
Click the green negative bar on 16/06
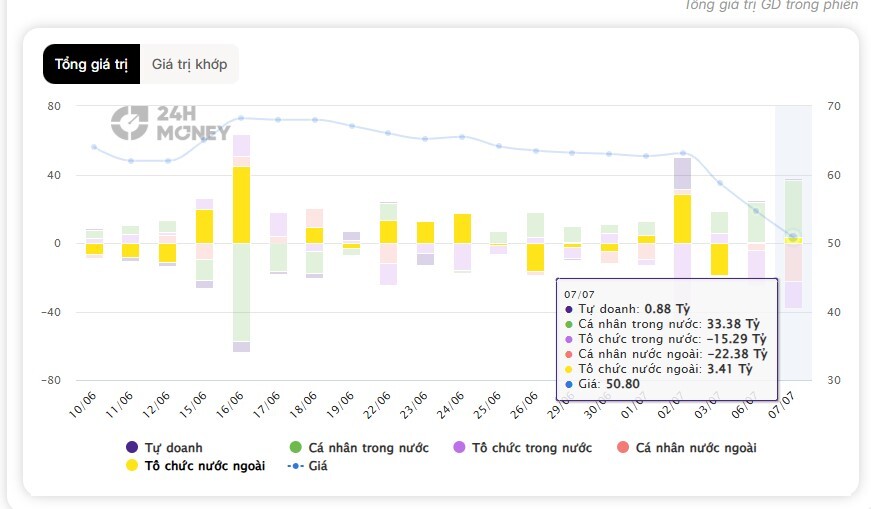coord(241,292)
